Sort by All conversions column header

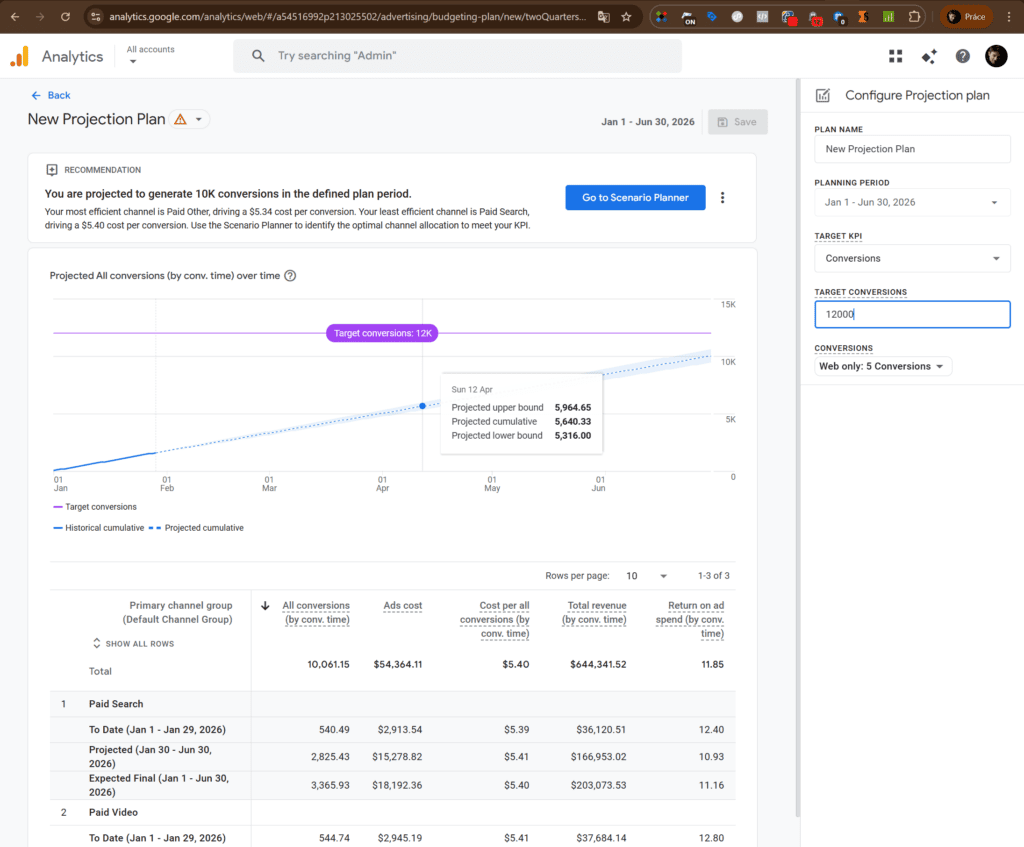click(315, 612)
